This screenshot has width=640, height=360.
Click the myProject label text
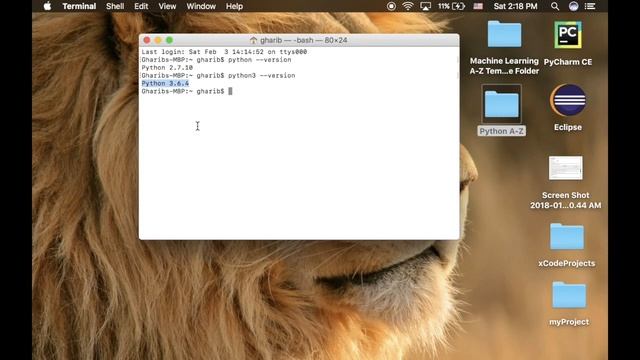coord(569,322)
